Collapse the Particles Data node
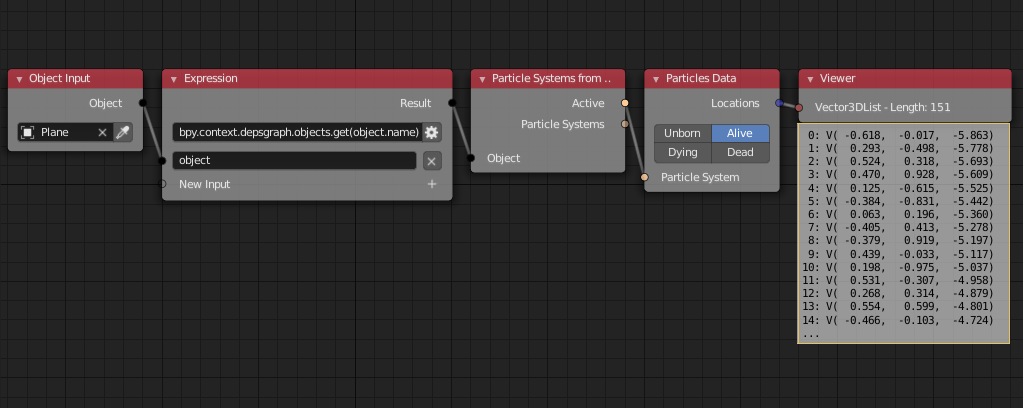Image resolution: width=1023 pixels, height=408 pixels. (x=656, y=79)
